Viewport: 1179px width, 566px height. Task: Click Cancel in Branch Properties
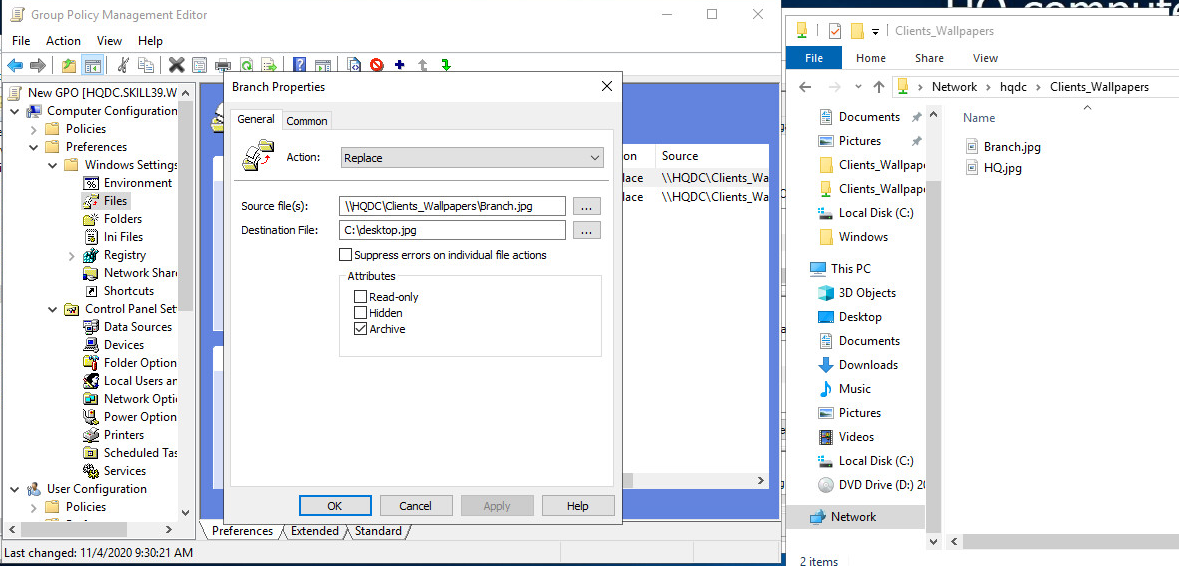click(416, 506)
